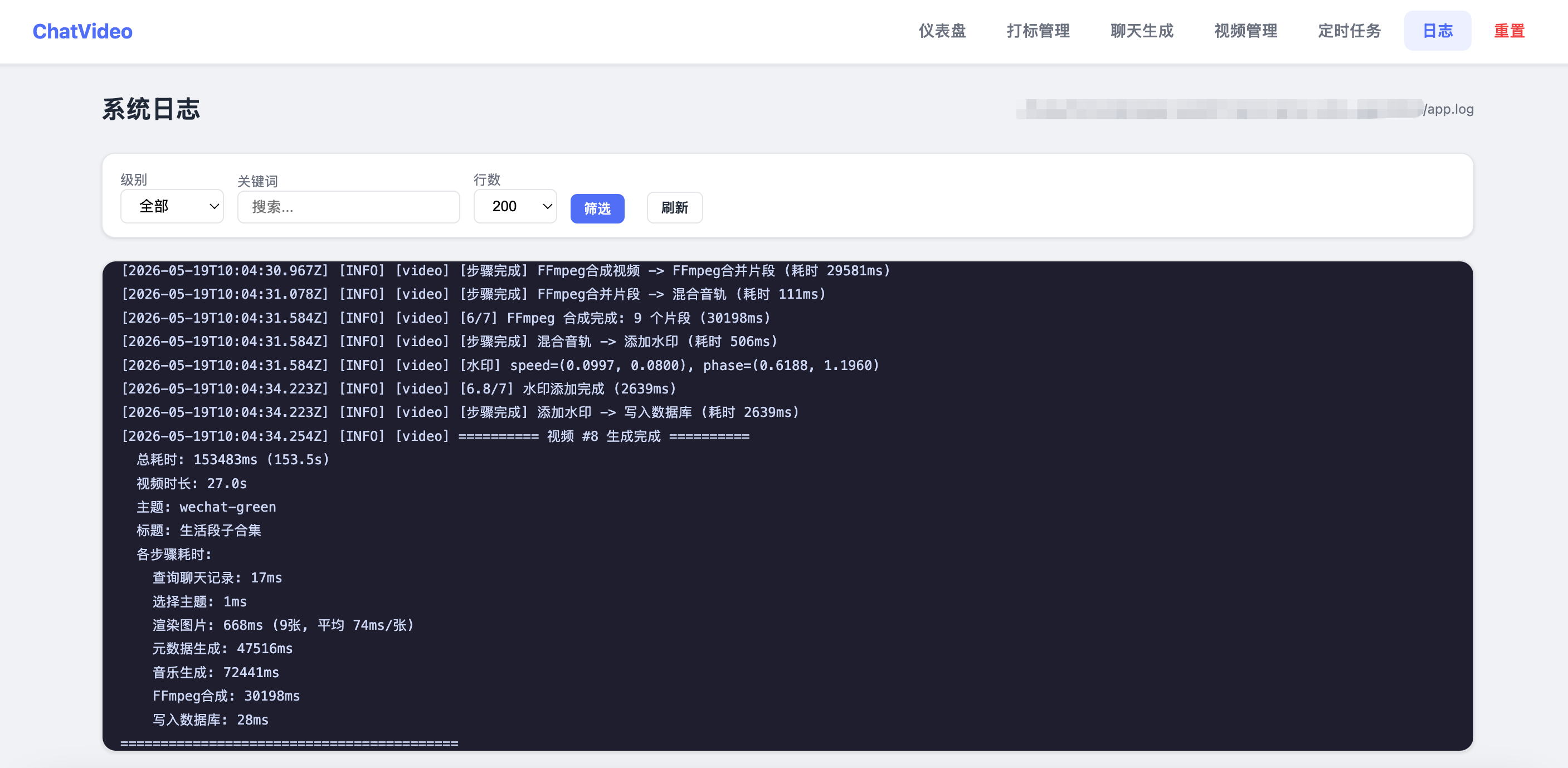Click the 渲染图片: 668ms line
Viewport: 1568px width, 768px height.
click(283, 625)
